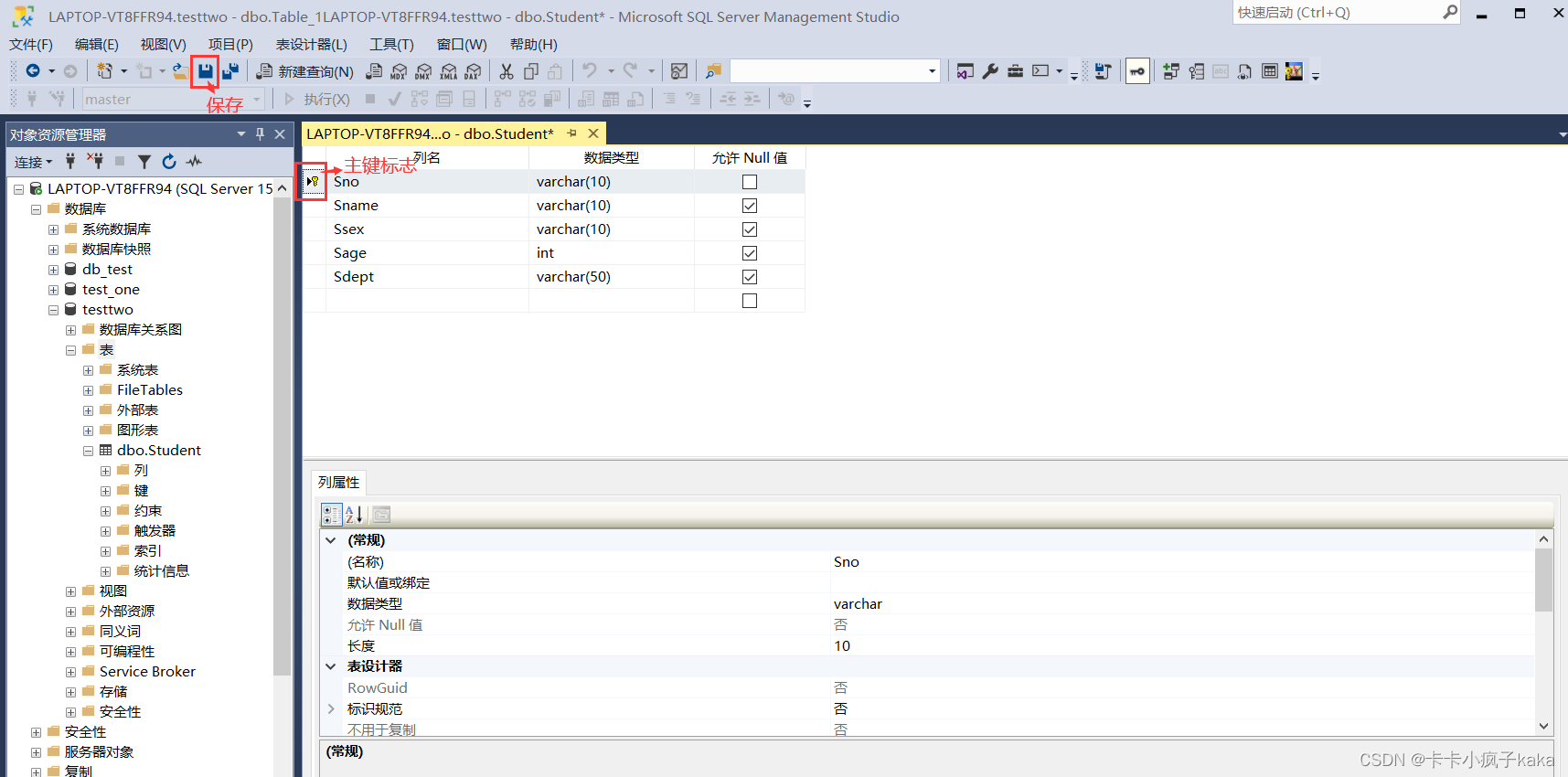Click the Save All icon
Screen dimensions: 1568x777
230,70
